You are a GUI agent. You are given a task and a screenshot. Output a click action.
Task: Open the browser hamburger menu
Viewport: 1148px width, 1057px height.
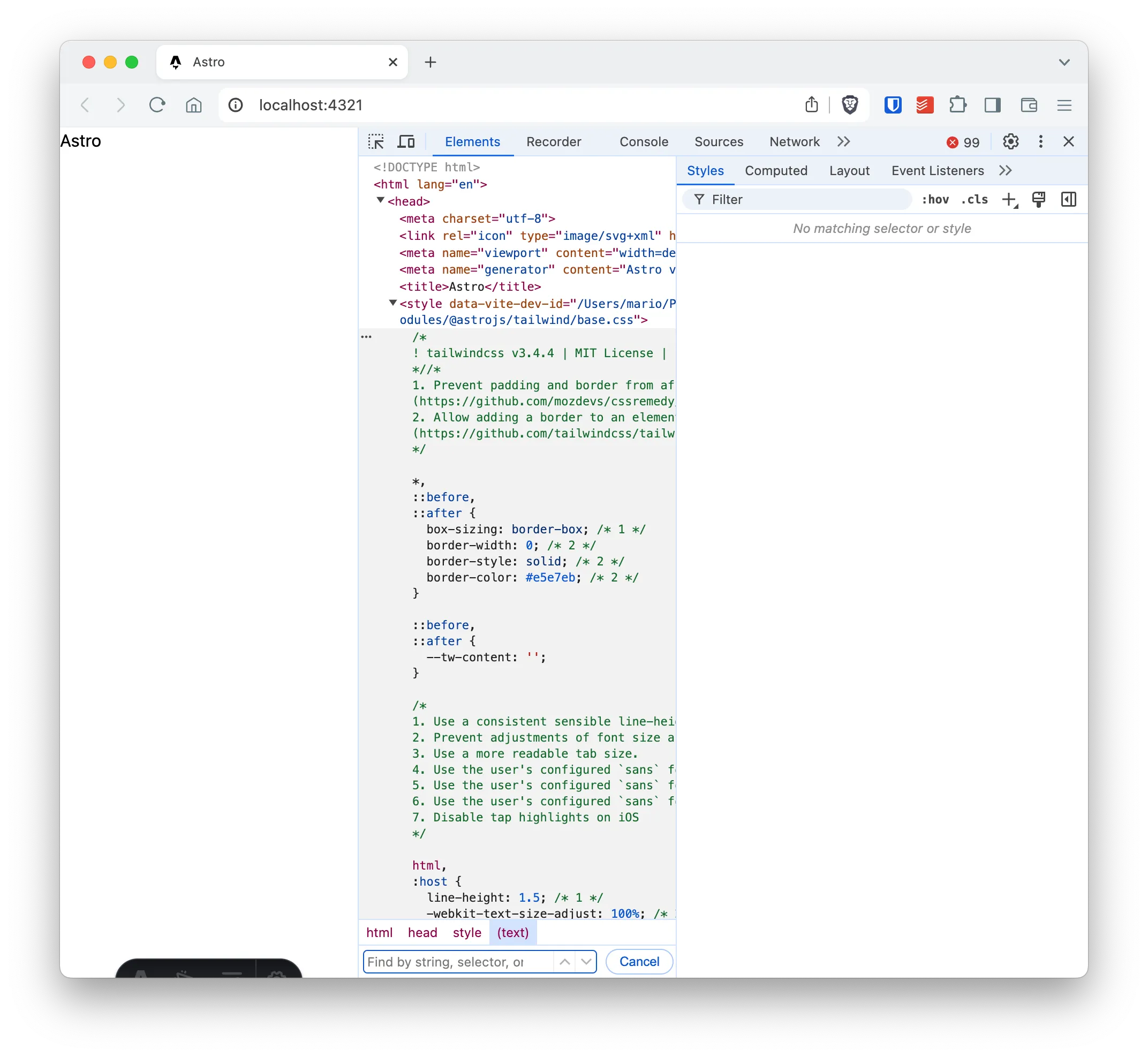pyautogui.click(x=1064, y=105)
